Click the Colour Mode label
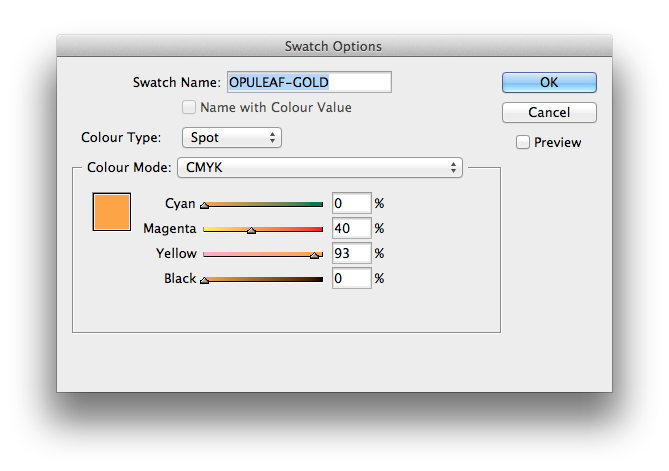Image resolution: width=669 pixels, height=471 pixels. (x=128, y=168)
